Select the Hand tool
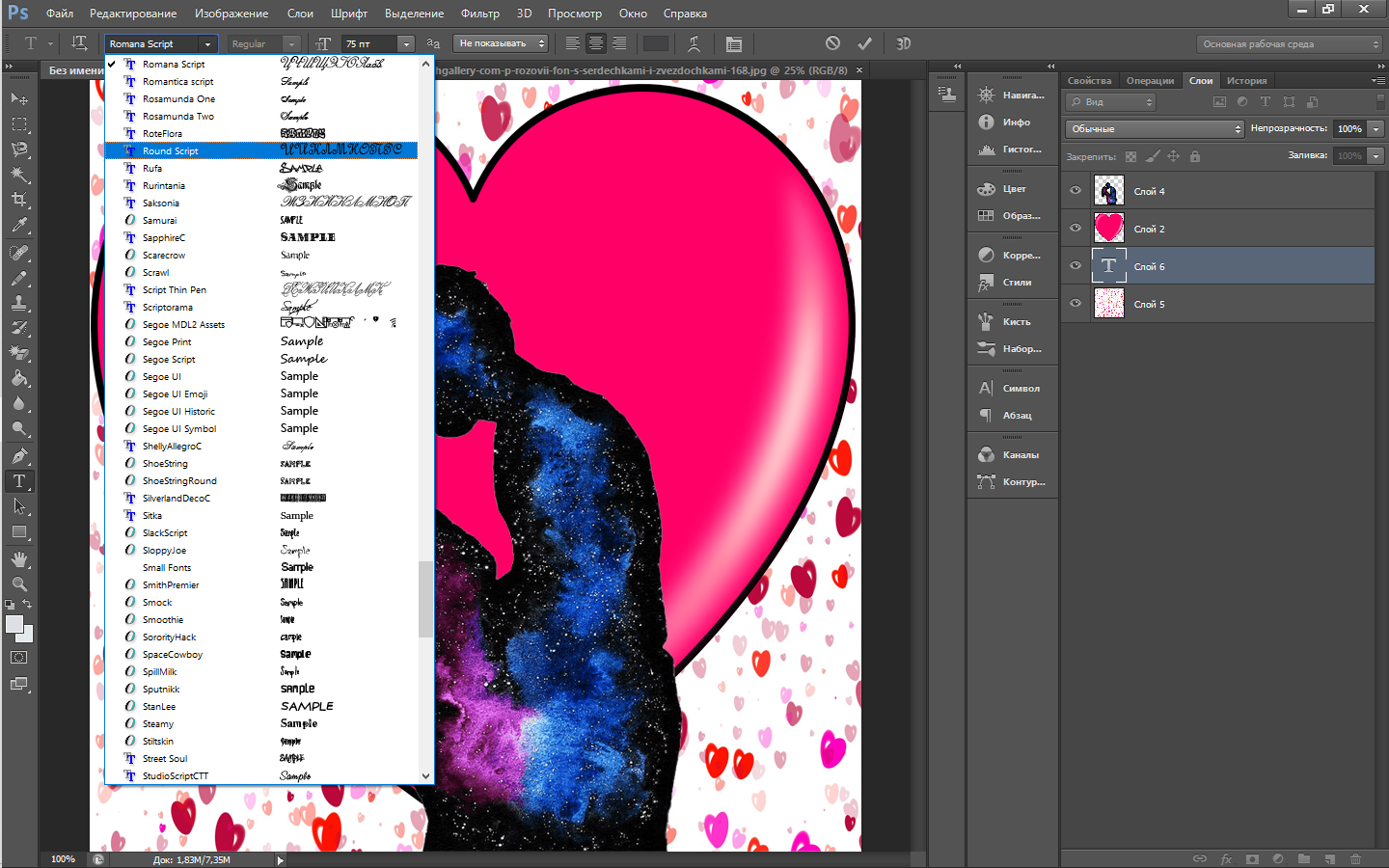 click(x=18, y=559)
